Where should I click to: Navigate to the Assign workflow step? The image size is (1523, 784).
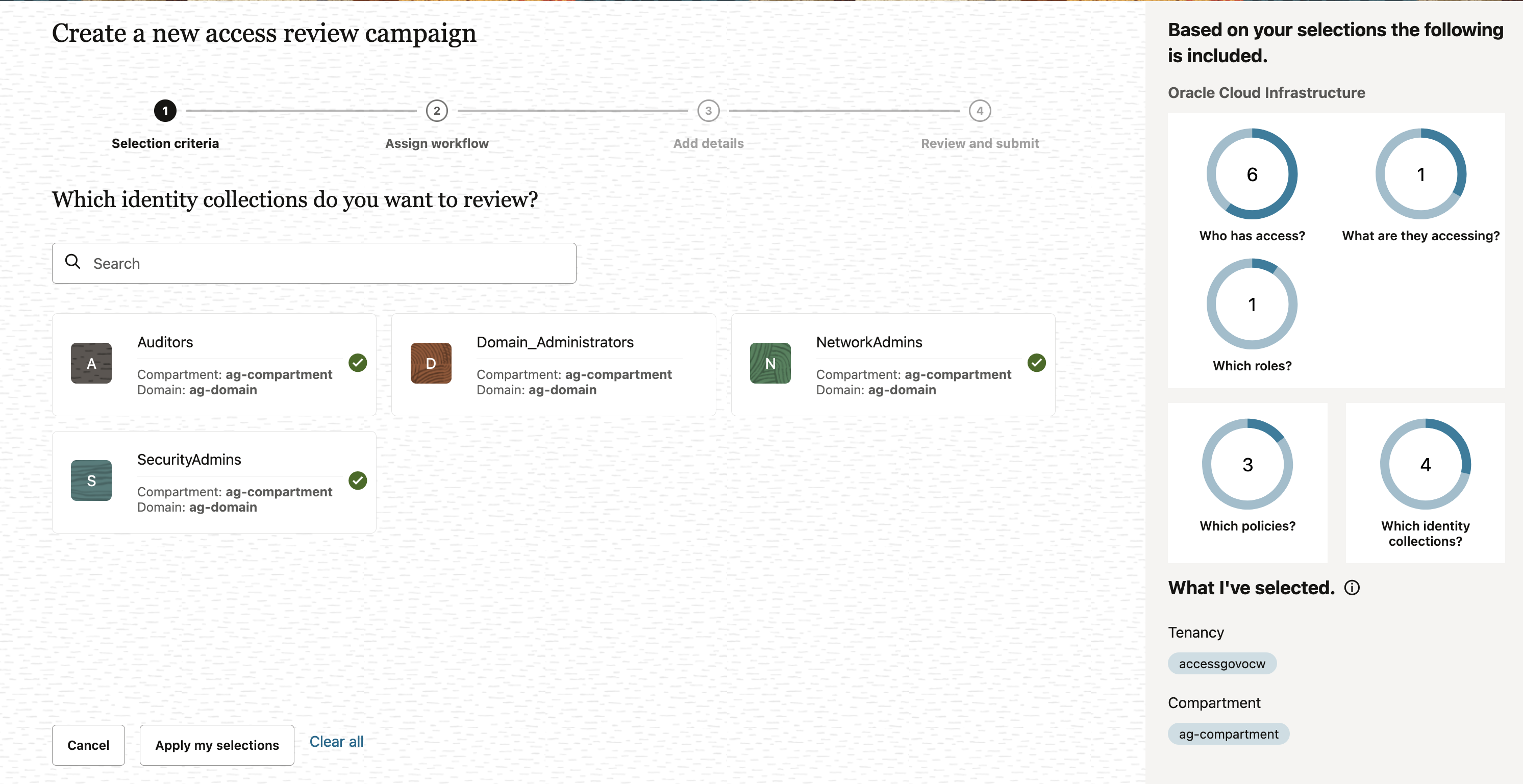(x=436, y=111)
